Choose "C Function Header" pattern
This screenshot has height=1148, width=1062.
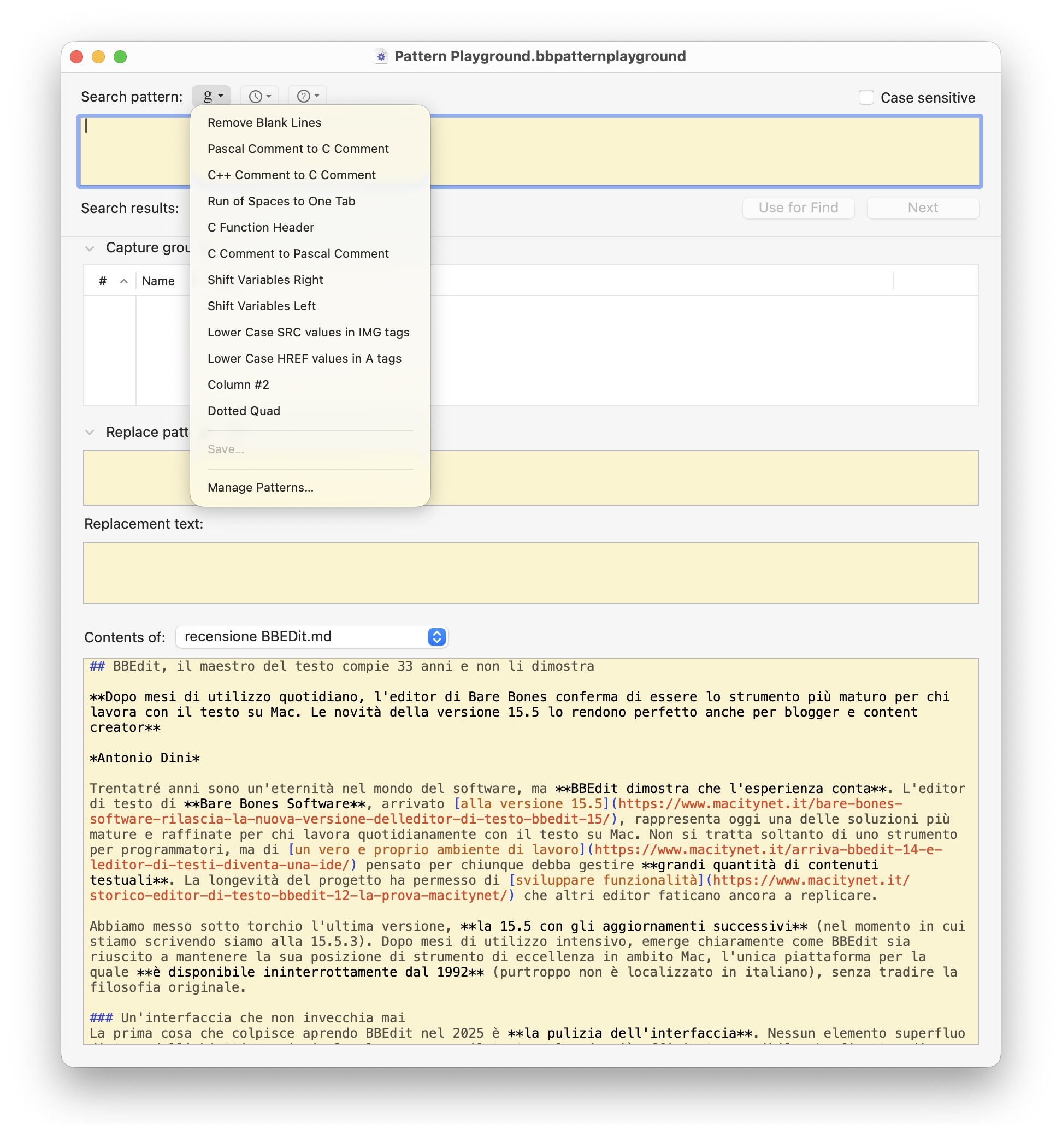click(261, 227)
